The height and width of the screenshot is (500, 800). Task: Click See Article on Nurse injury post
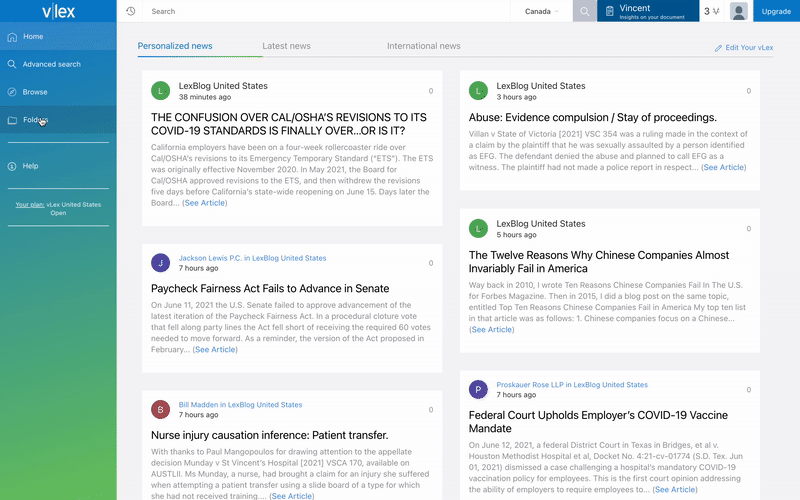click(292, 496)
